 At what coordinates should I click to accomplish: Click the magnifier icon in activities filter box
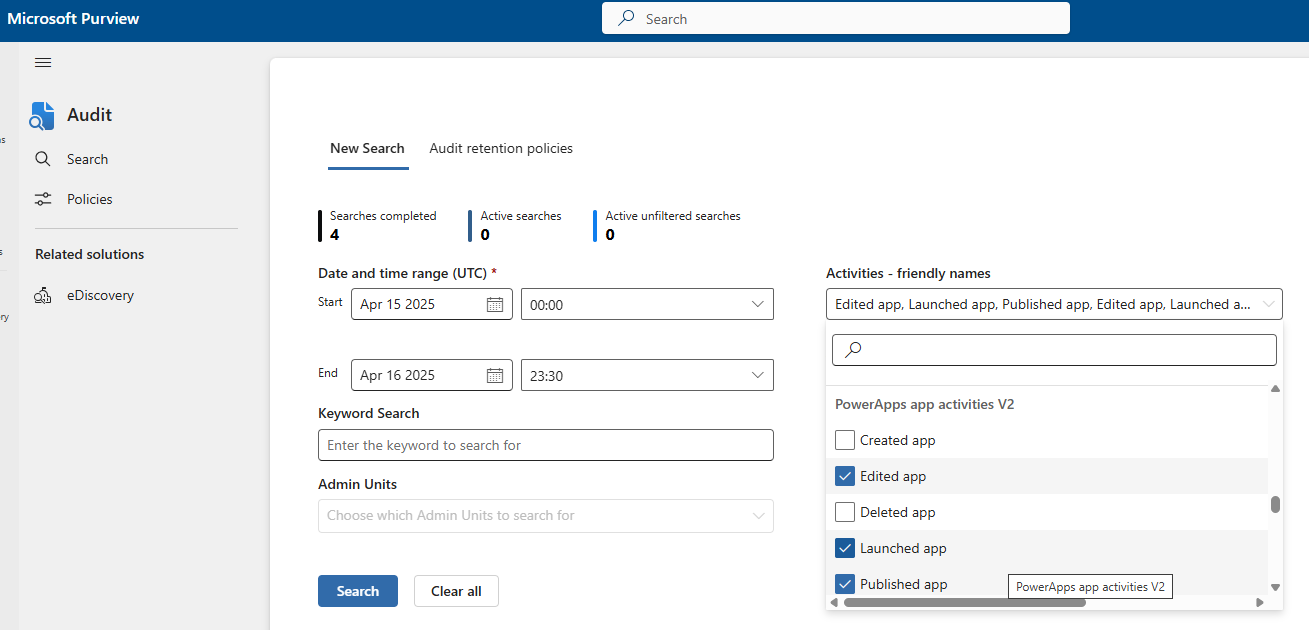853,350
